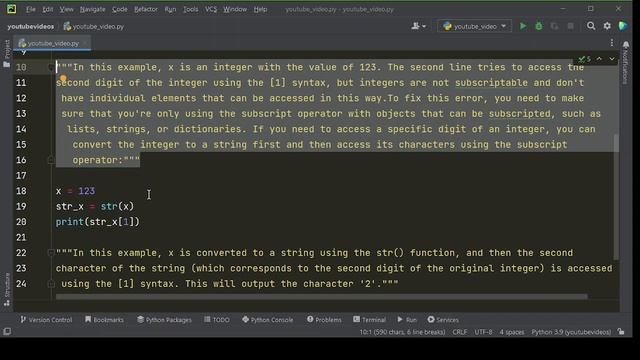The height and width of the screenshot is (360, 640).
Task: Debug youtube_video with the bug icon
Action: 539,26
